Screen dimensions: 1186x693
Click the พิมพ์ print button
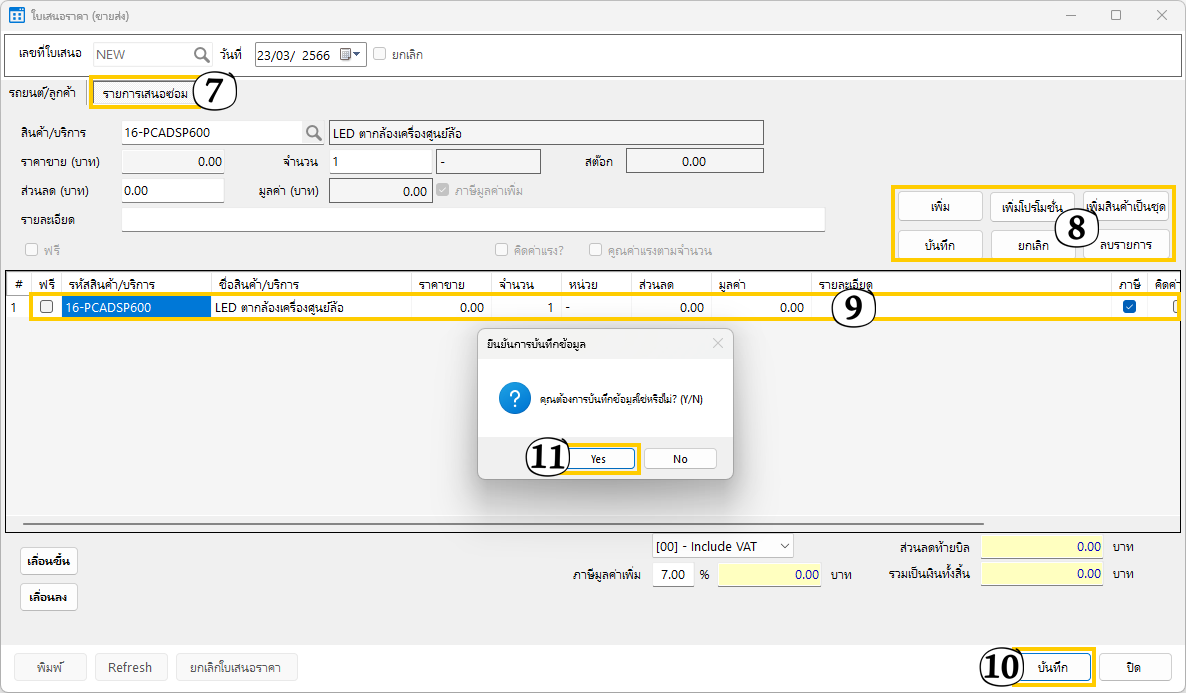click(50, 667)
